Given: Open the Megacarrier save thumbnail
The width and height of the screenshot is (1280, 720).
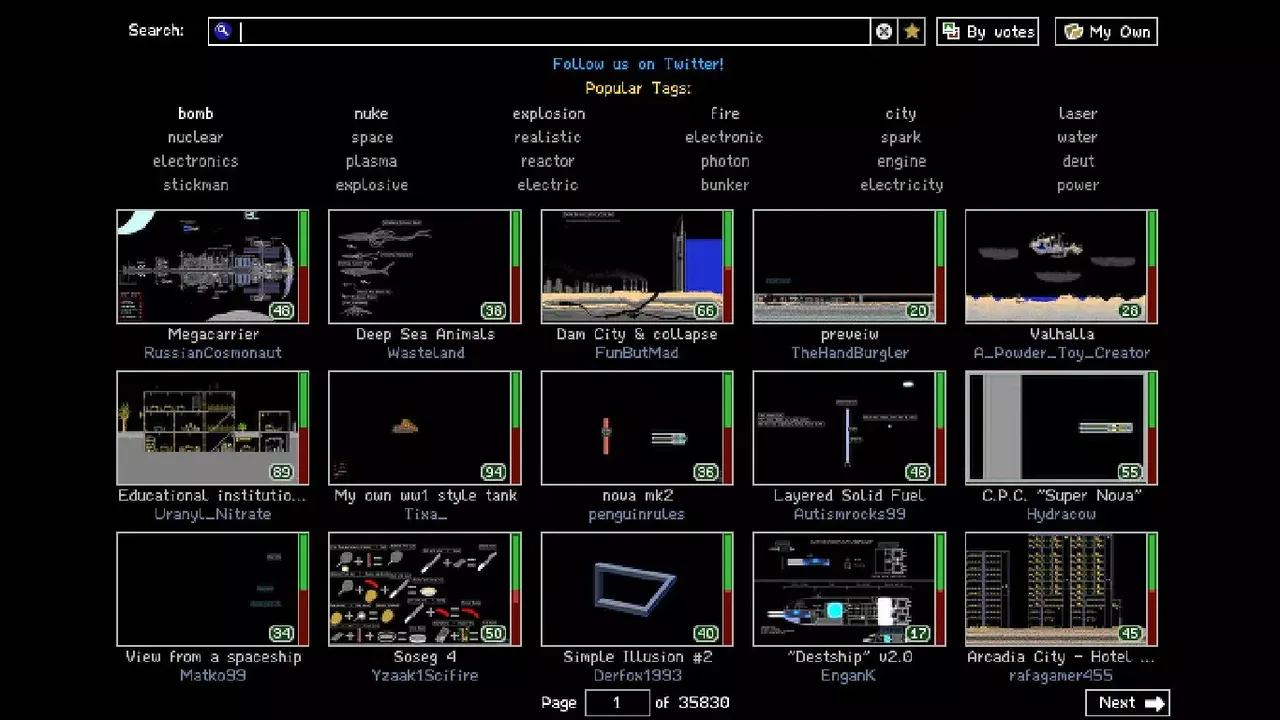Looking at the screenshot, I should (207, 266).
